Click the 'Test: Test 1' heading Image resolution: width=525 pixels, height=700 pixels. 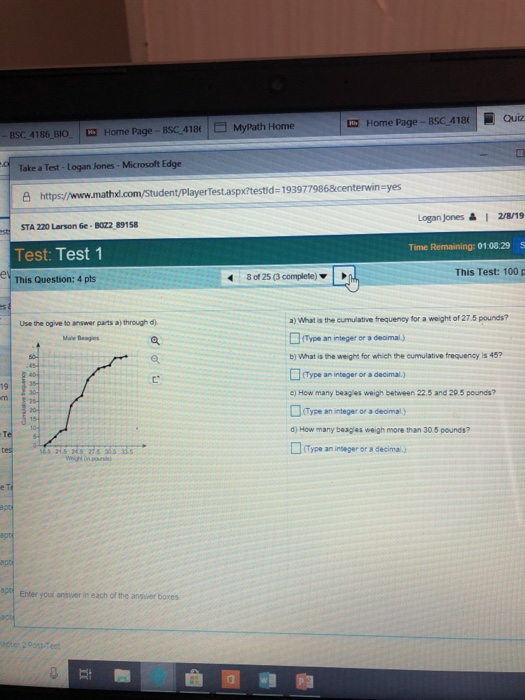click(58, 254)
